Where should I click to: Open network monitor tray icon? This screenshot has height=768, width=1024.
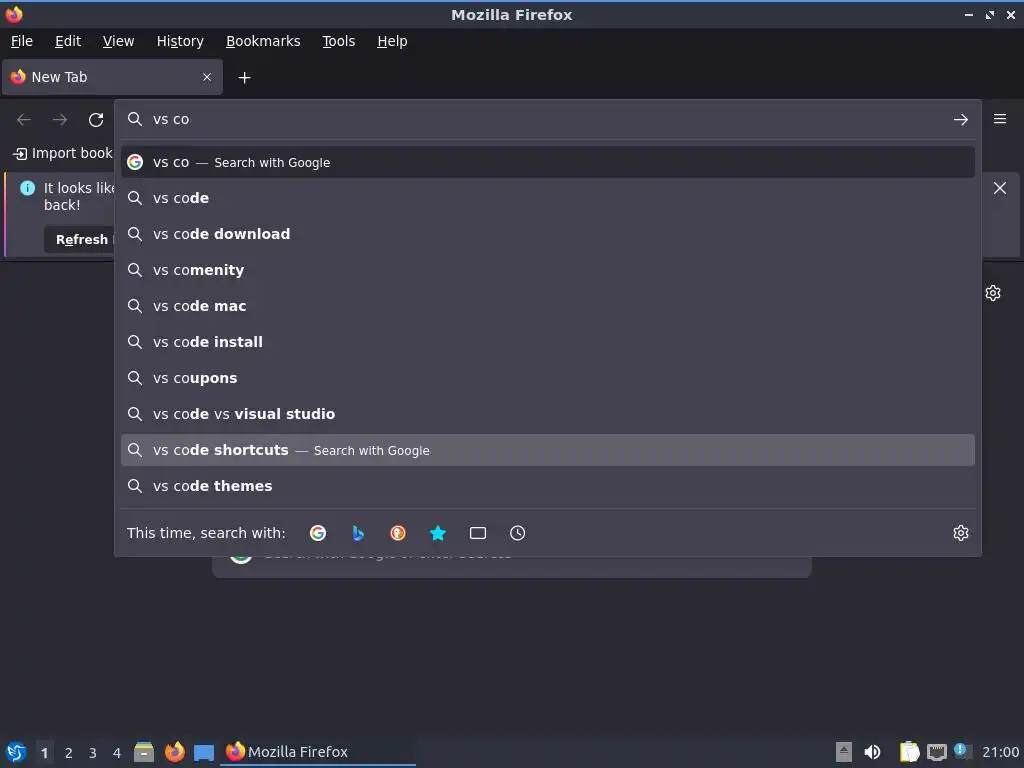(x=937, y=752)
